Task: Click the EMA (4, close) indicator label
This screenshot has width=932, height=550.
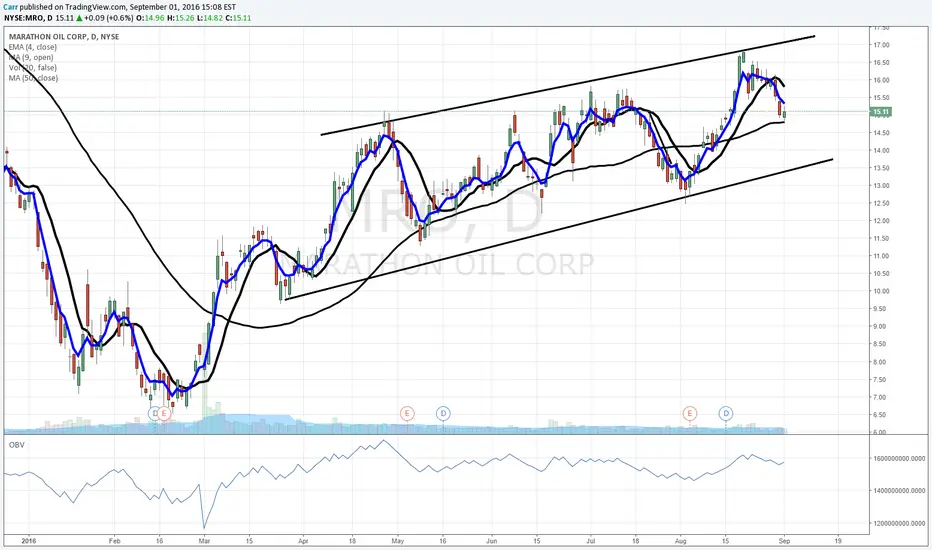Action: coord(33,47)
